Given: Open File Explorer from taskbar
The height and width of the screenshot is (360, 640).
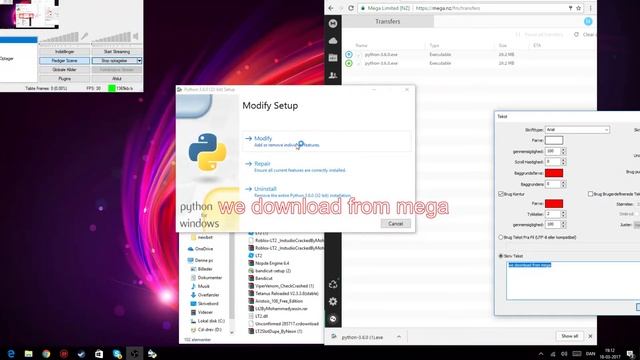Looking at the screenshot, I should tap(29, 353).
